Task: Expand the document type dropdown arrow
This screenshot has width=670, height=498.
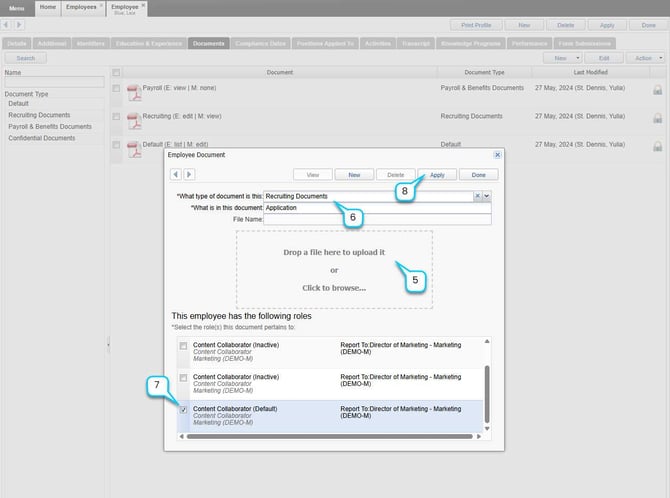Action: coord(487,196)
